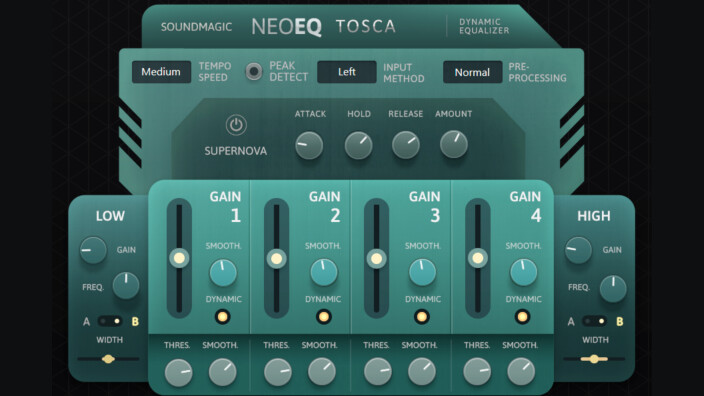Click the Low section Freq knob

[x=126, y=286]
